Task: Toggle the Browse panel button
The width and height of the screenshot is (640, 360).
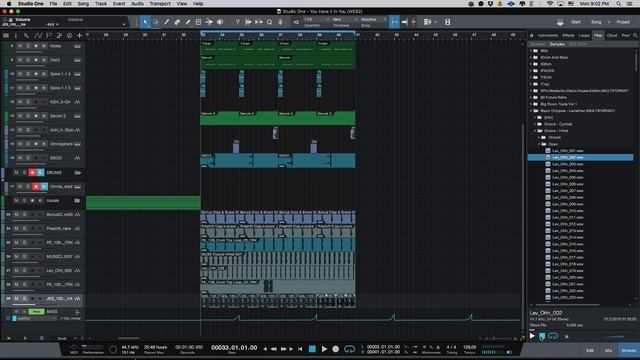Action: tap(629, 350)
